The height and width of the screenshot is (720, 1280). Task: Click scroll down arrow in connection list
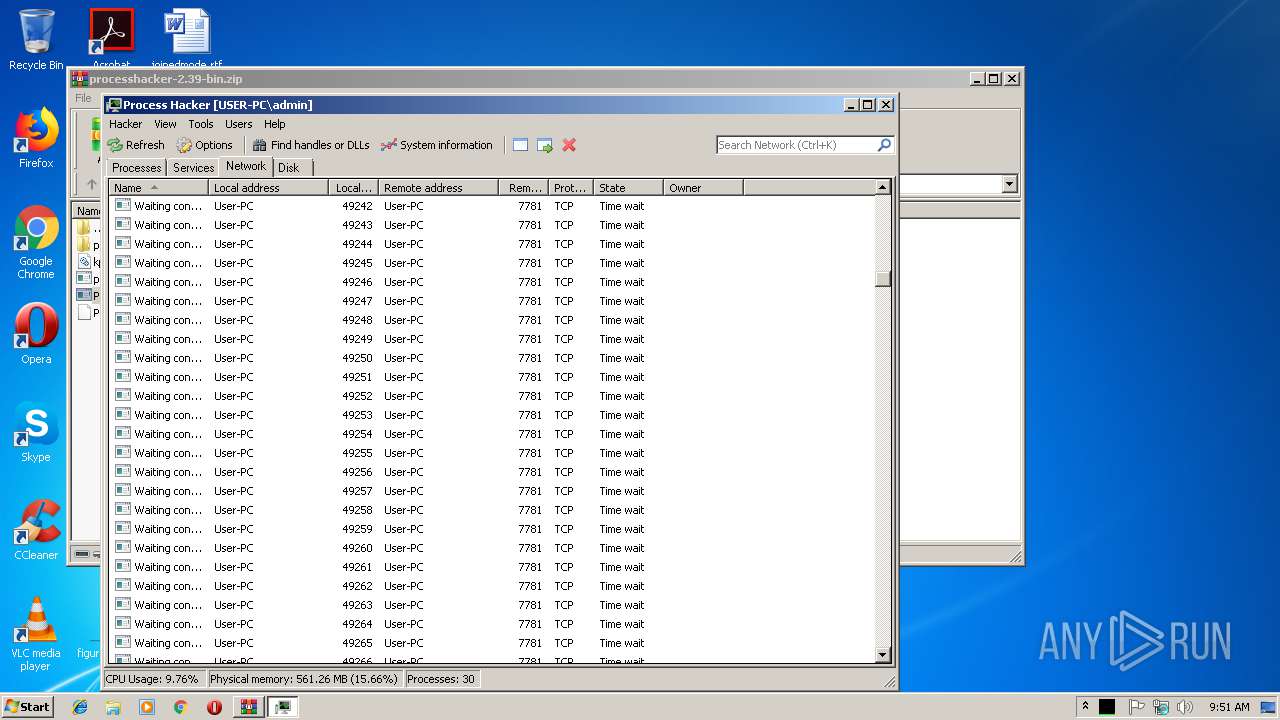coord(883,655)
